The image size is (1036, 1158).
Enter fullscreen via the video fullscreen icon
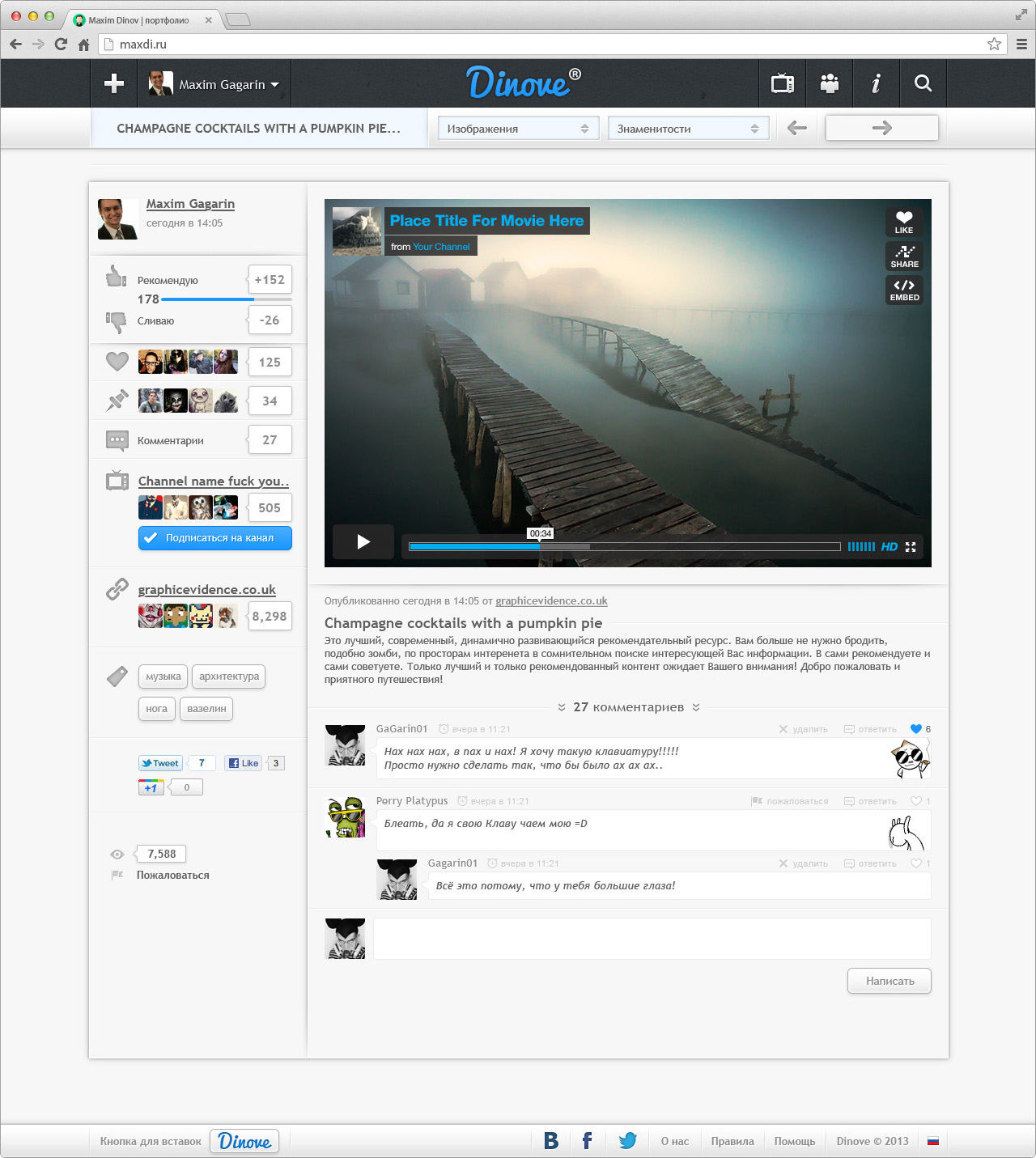[x=911, y=547]
